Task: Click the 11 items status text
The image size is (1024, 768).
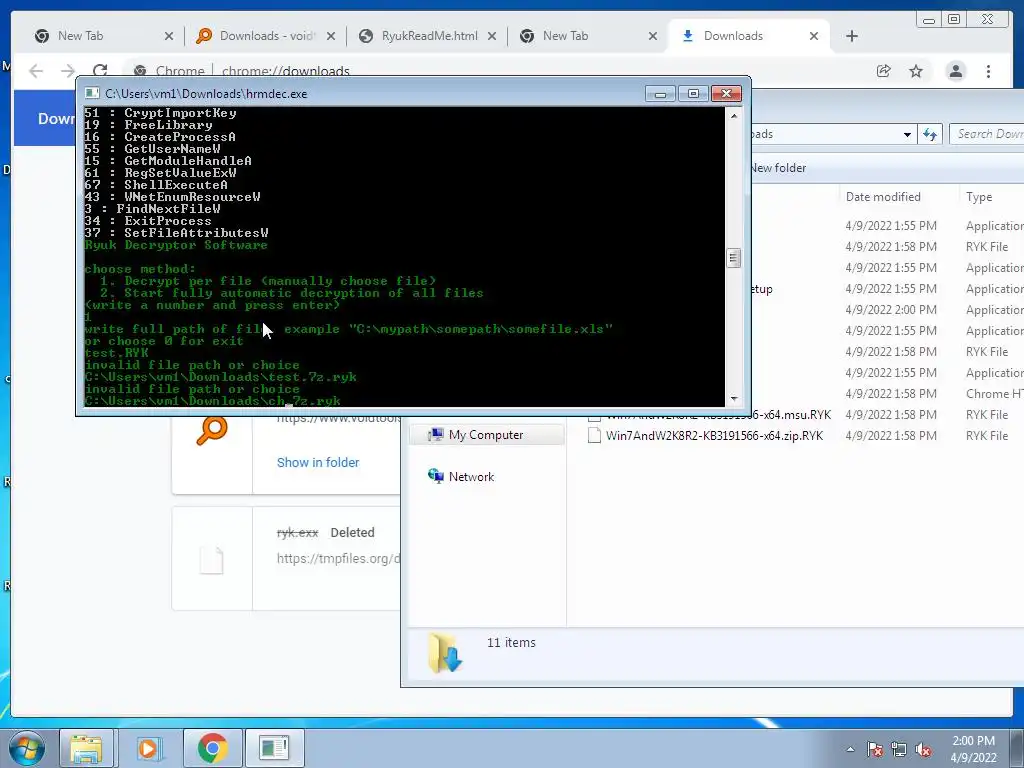Action: [x=511, y=643]
